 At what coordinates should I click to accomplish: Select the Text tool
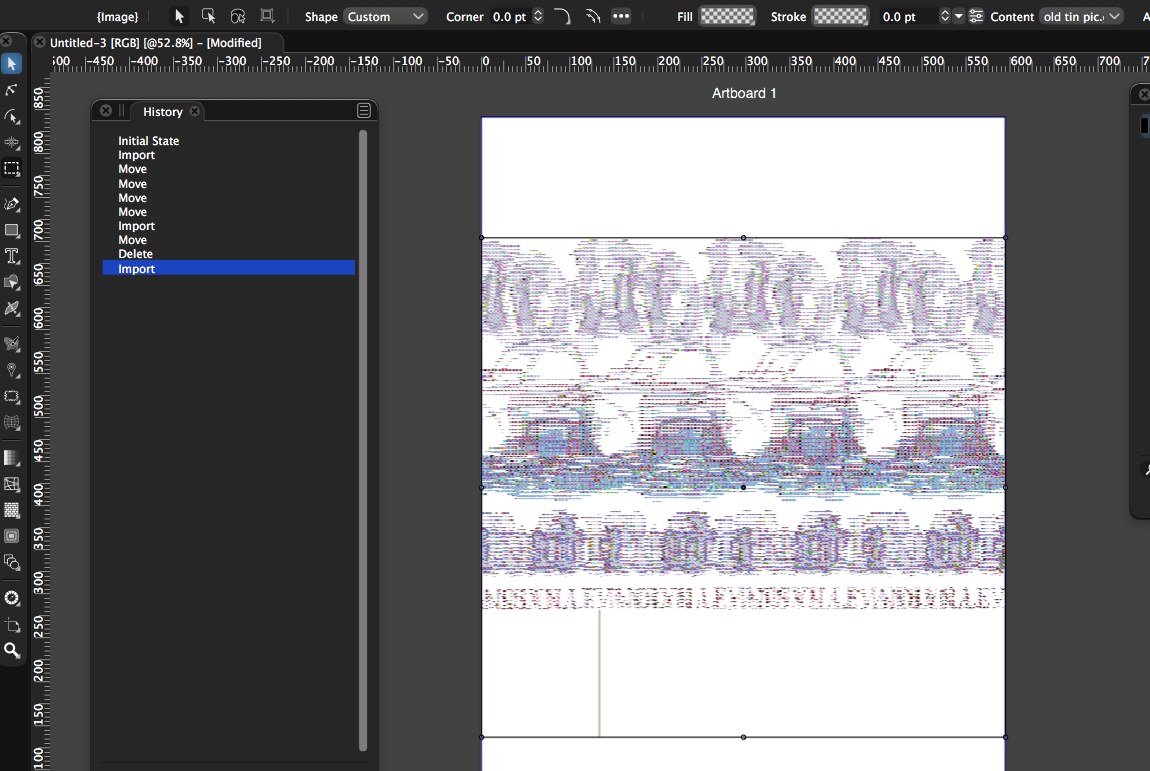click(x=12, y=256)
